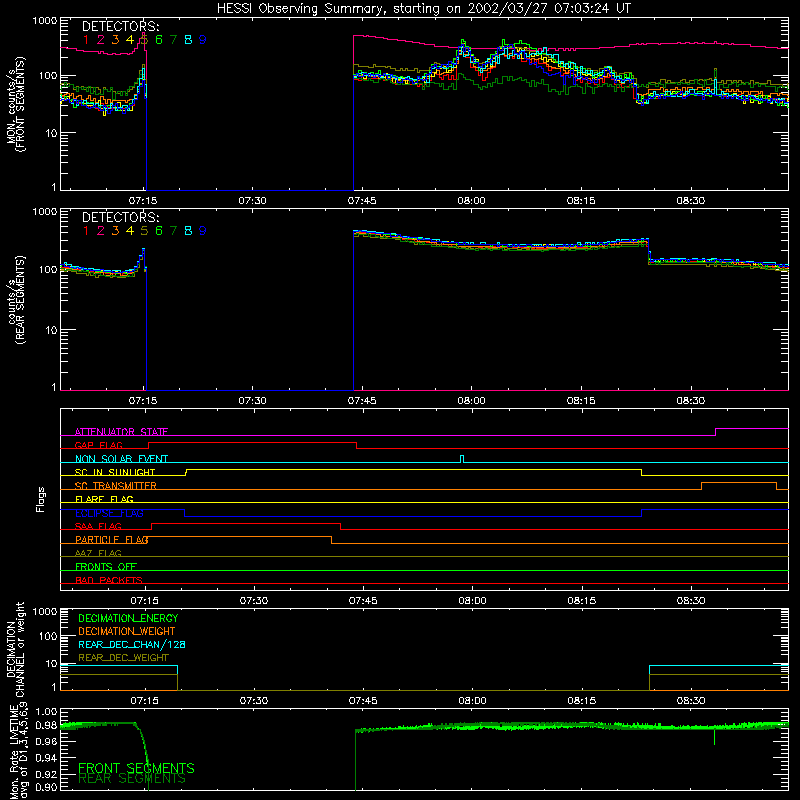800x800 pixels.
Task: Click detector number 2 in front segments legend
Action: [x=101, y=40]
